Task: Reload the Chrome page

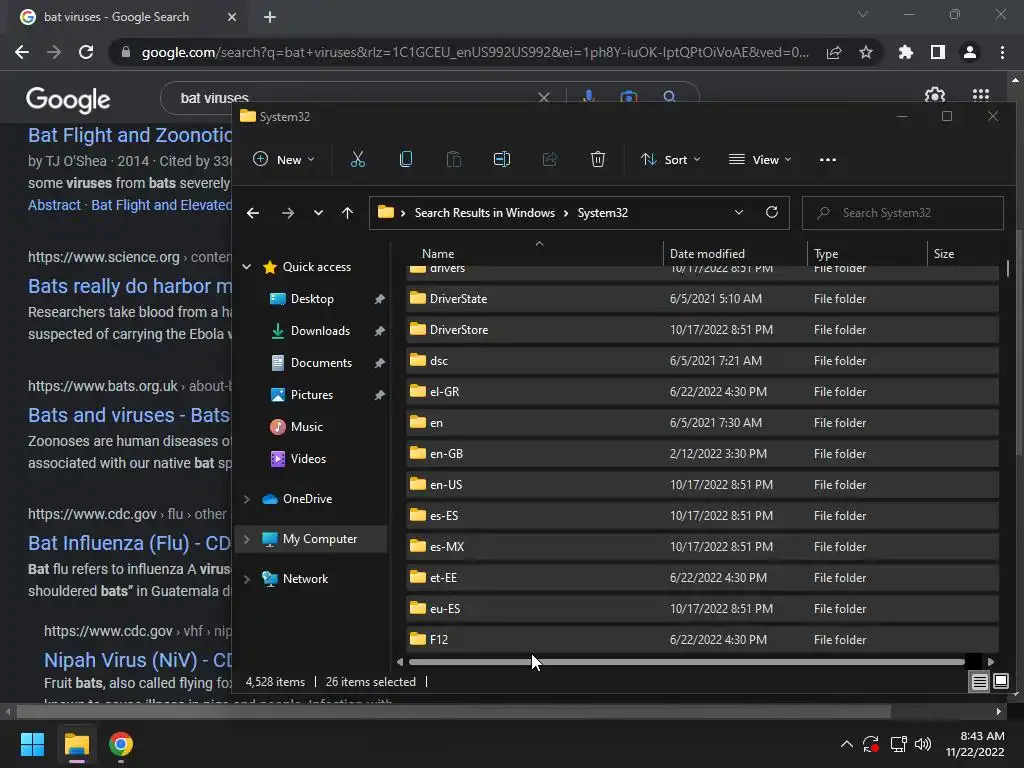Action: click(x=86, y=52)
